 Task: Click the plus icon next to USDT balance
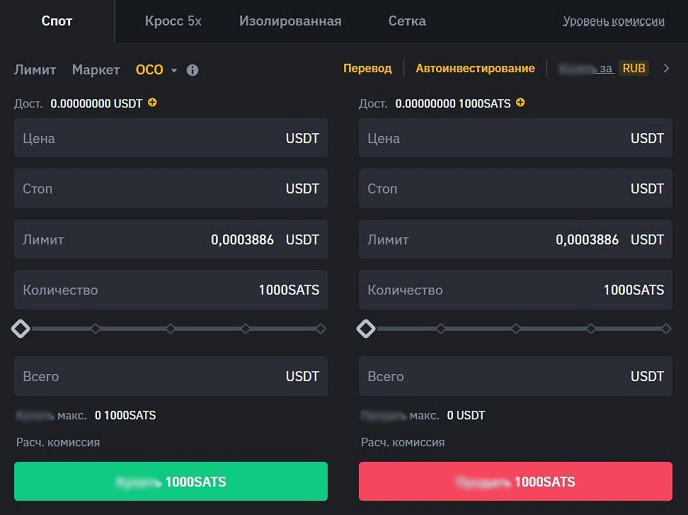click(x=152, y=103)
